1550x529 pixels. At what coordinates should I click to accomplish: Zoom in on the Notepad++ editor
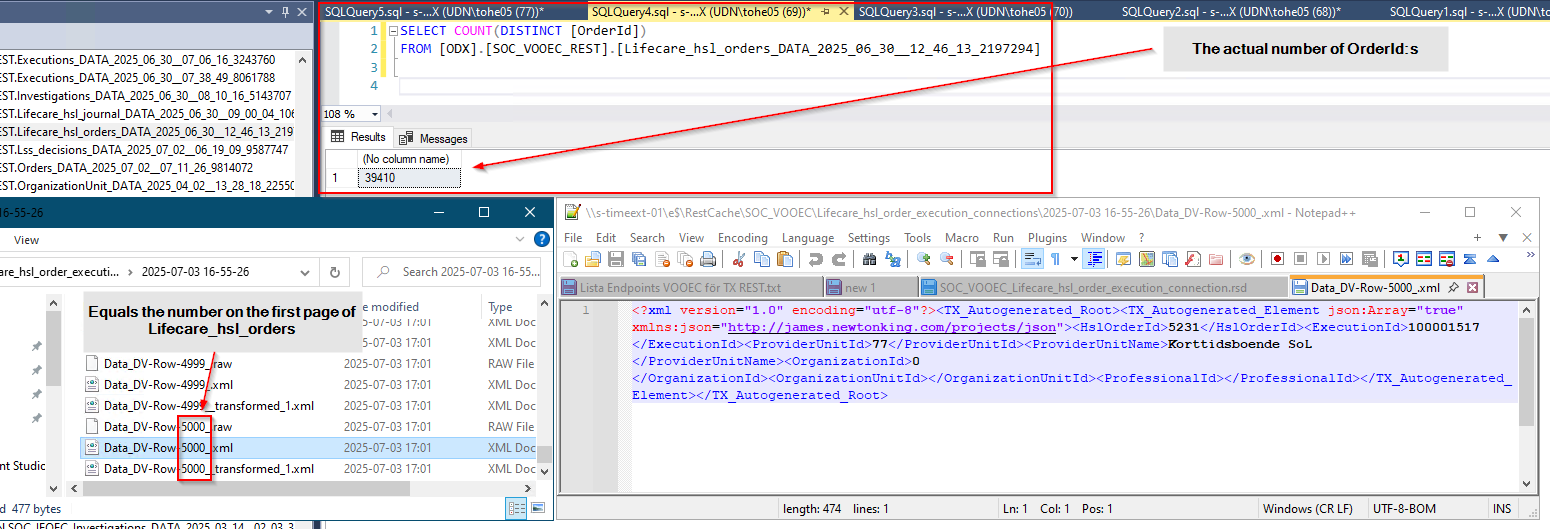[x=923, y=259]
